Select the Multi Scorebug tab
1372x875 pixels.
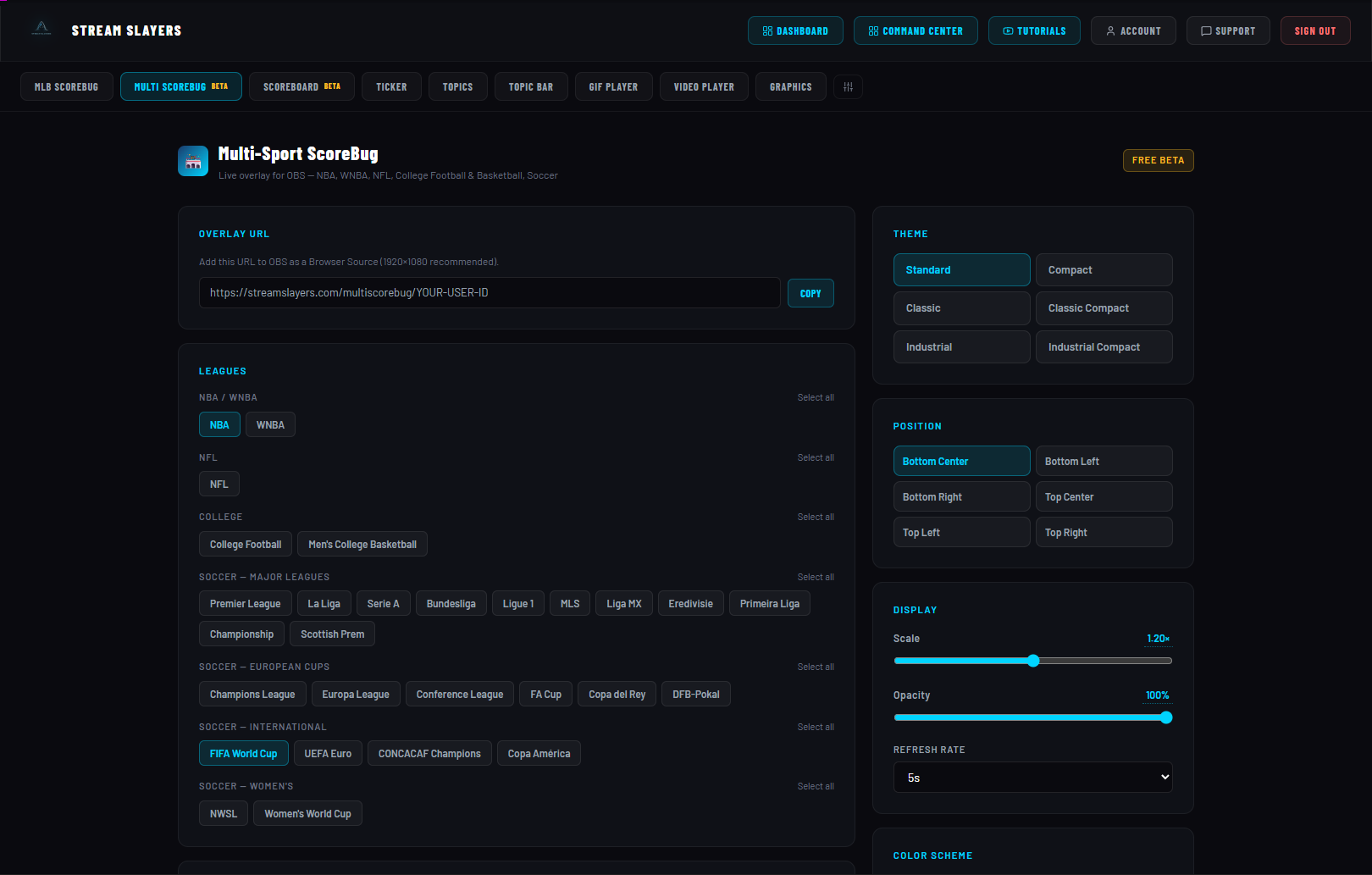tap(181, 86)
